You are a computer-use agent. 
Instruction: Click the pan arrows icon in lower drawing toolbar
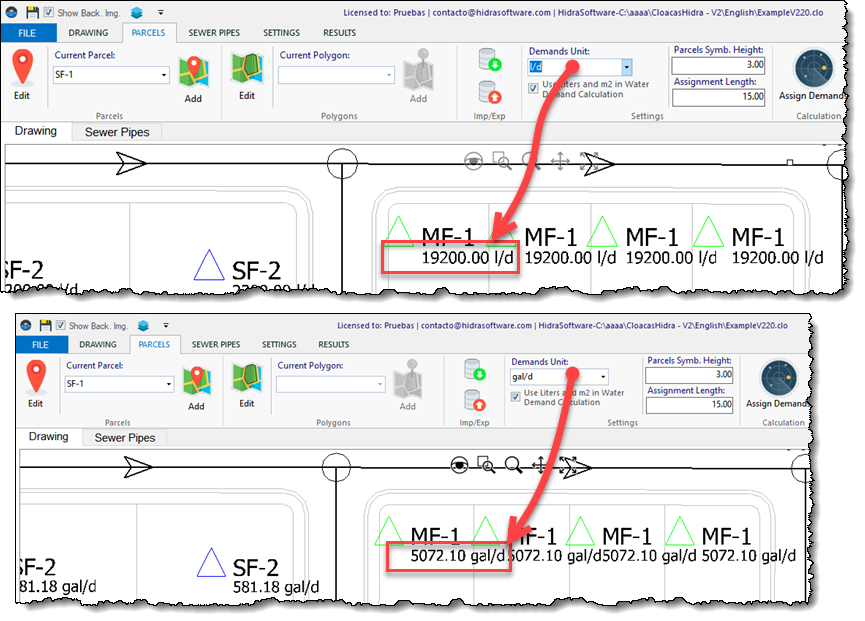[x=541, y=465]
